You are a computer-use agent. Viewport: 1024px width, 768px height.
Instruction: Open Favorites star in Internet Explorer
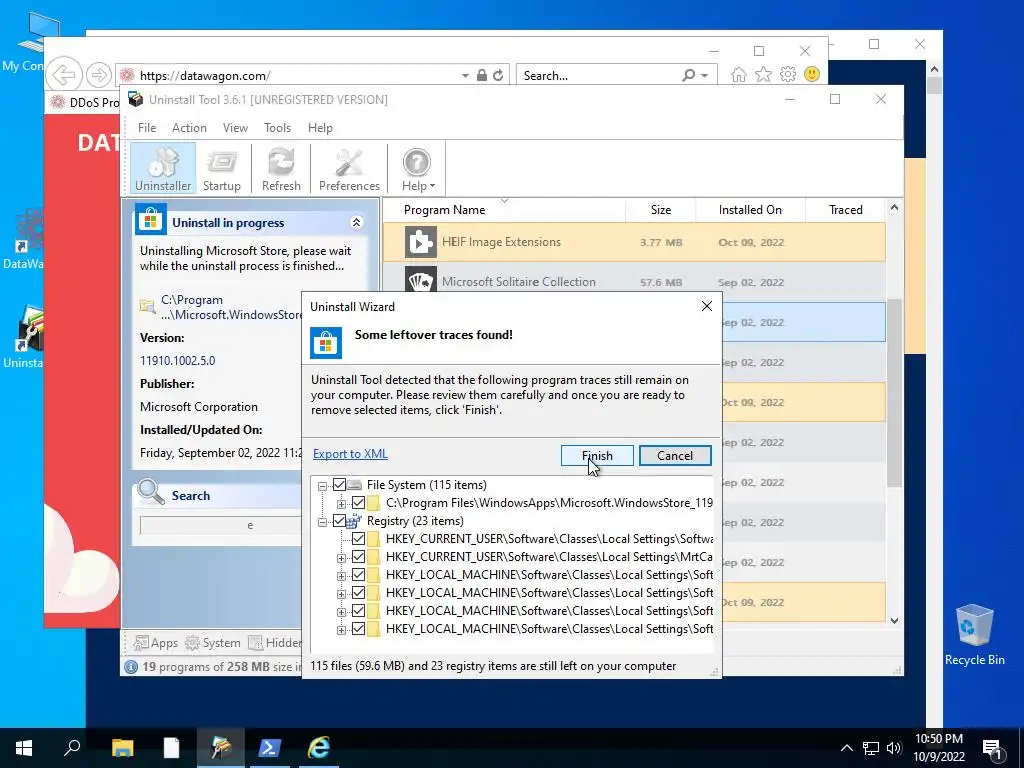(x=763, y=74)
